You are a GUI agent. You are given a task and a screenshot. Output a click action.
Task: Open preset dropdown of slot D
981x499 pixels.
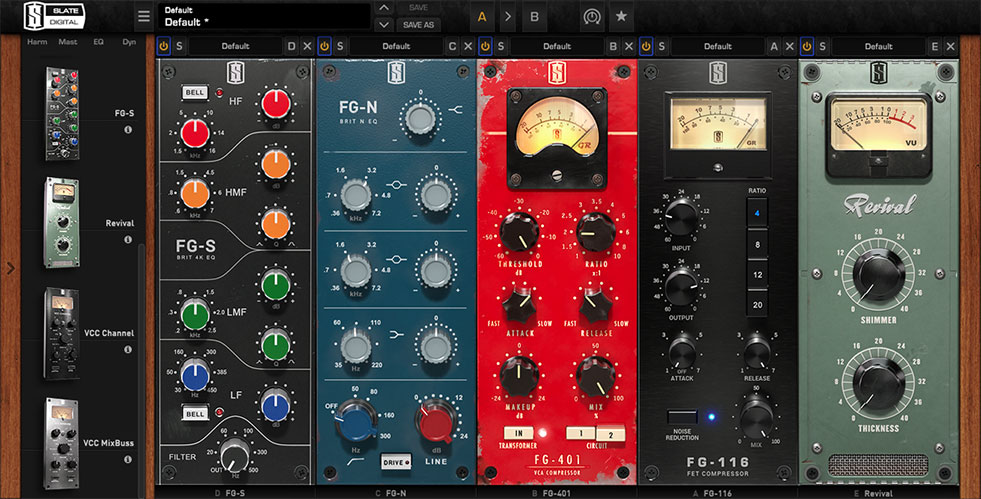click(x=235, y=46)
